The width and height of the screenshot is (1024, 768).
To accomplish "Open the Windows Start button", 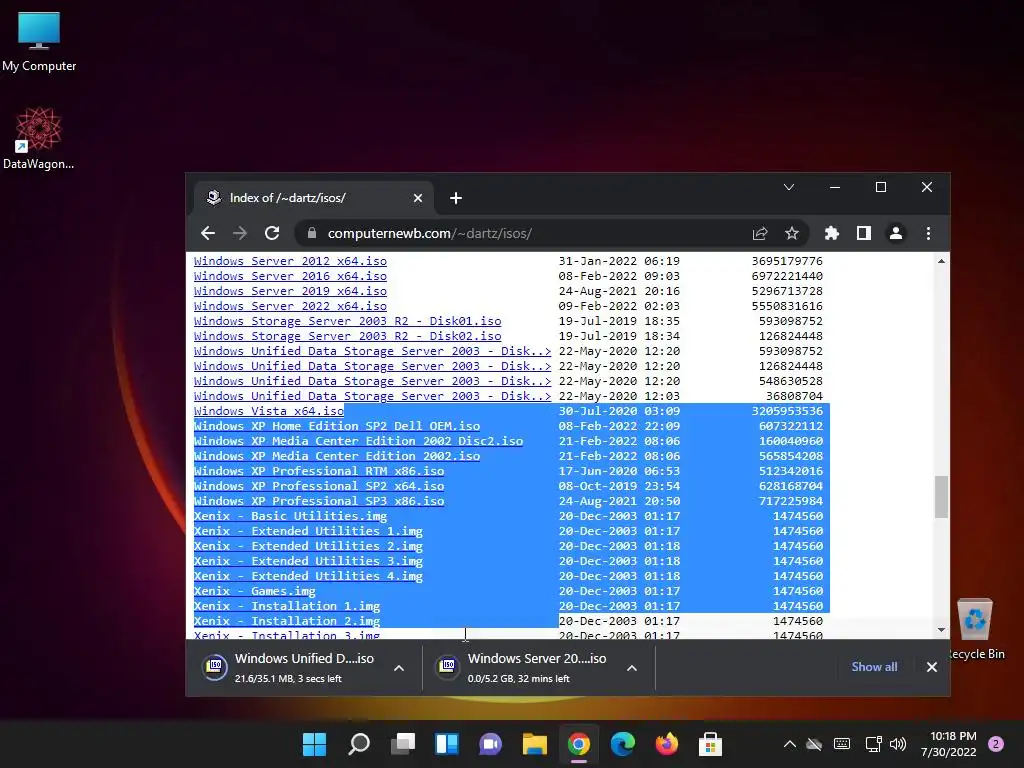I will click(314, 744).
